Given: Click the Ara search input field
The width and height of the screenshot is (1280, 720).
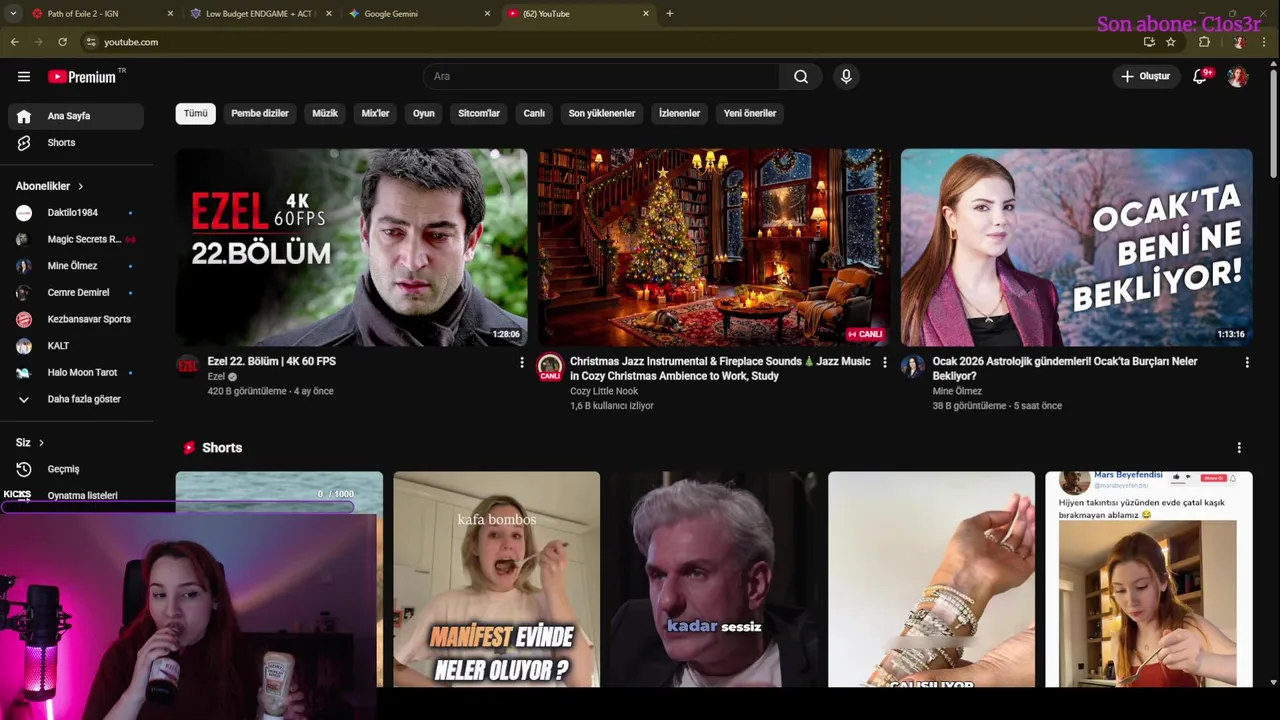Looking at the screenshot, I should tap(602, 76).
